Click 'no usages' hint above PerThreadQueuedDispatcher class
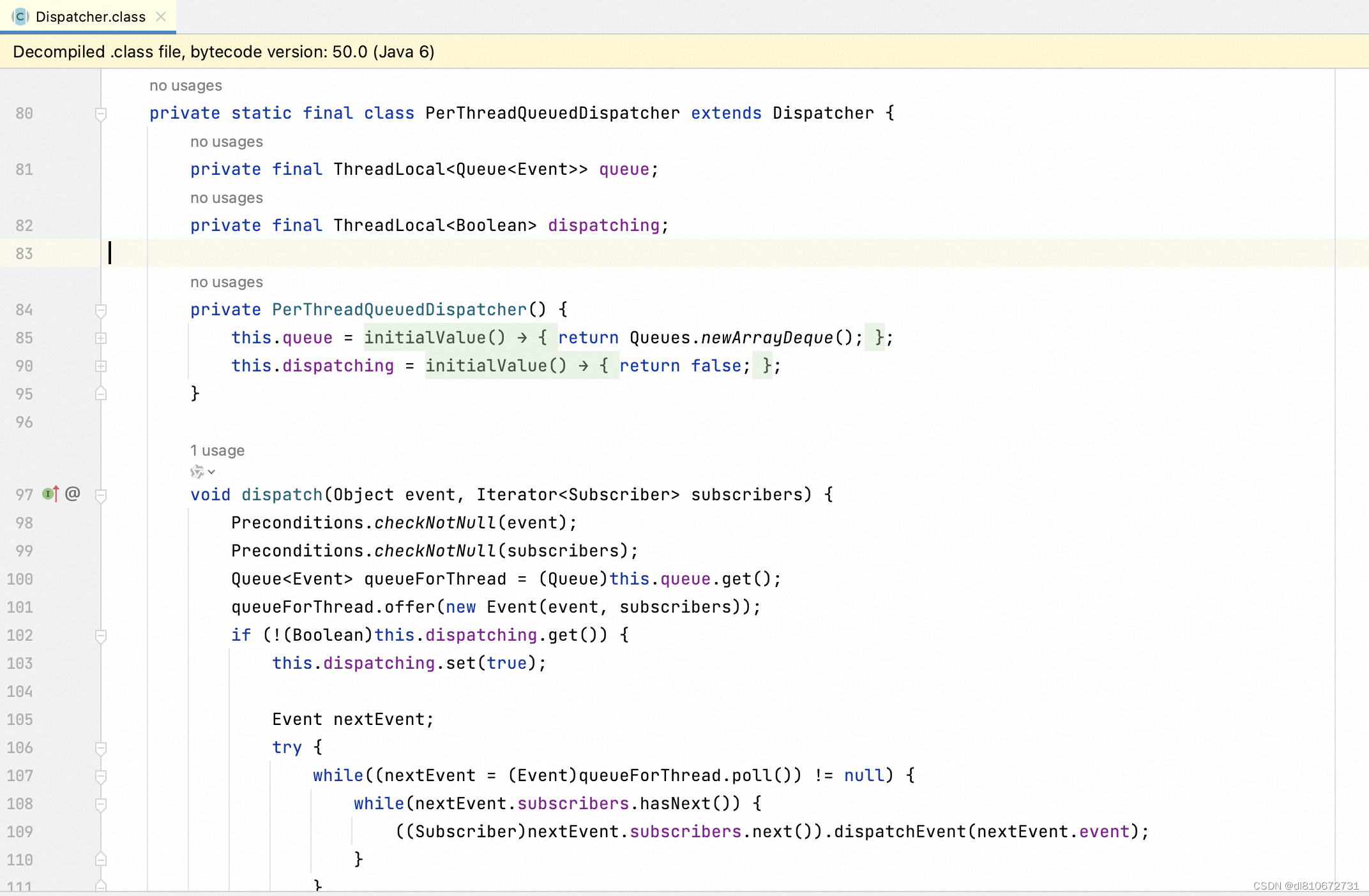Screen dimensions: 1369x896 click(185, 86)
